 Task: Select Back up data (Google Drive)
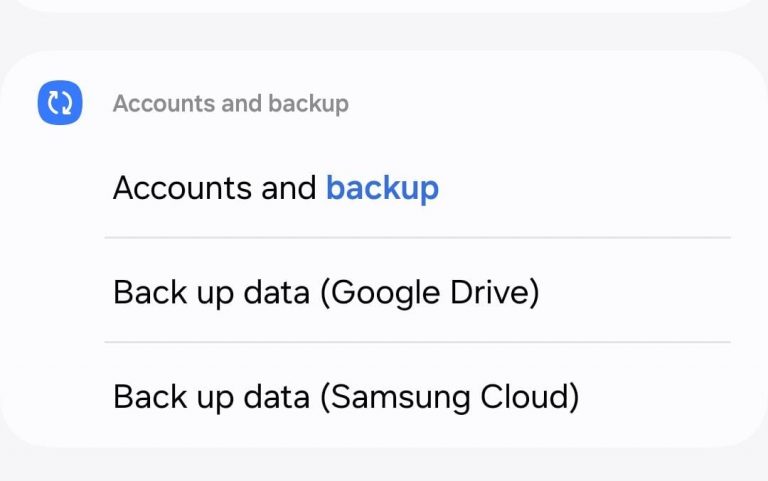(x=326, y=293)
